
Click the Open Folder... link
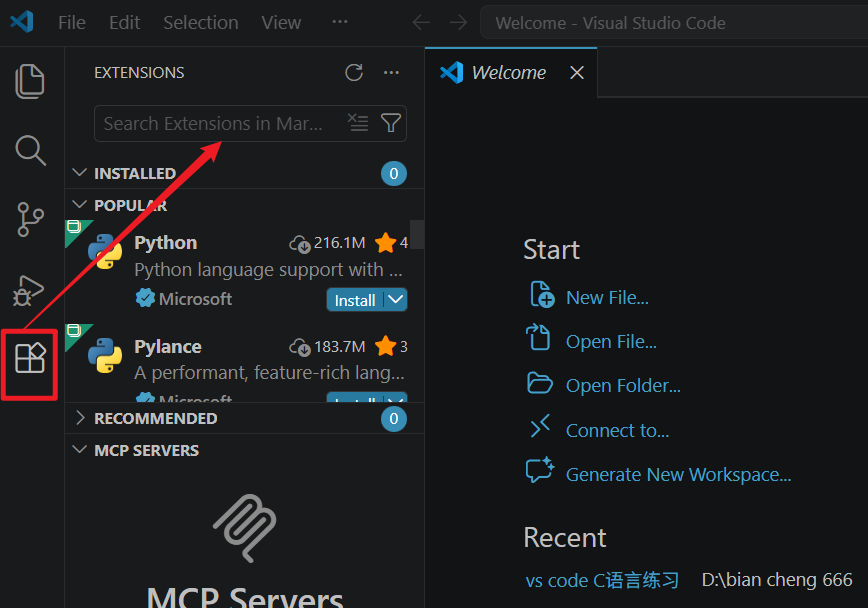(623, 385)
